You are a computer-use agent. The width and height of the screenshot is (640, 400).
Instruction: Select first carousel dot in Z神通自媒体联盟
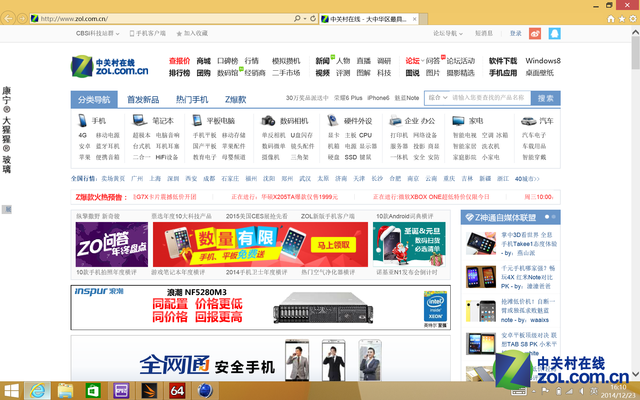coord(547,217)
